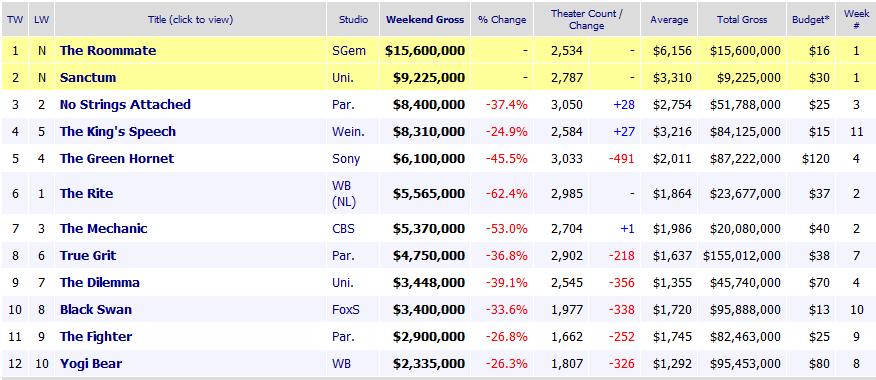Select The Green Hornet title
This screenshot has width=876, height=380.
point(117,159)
